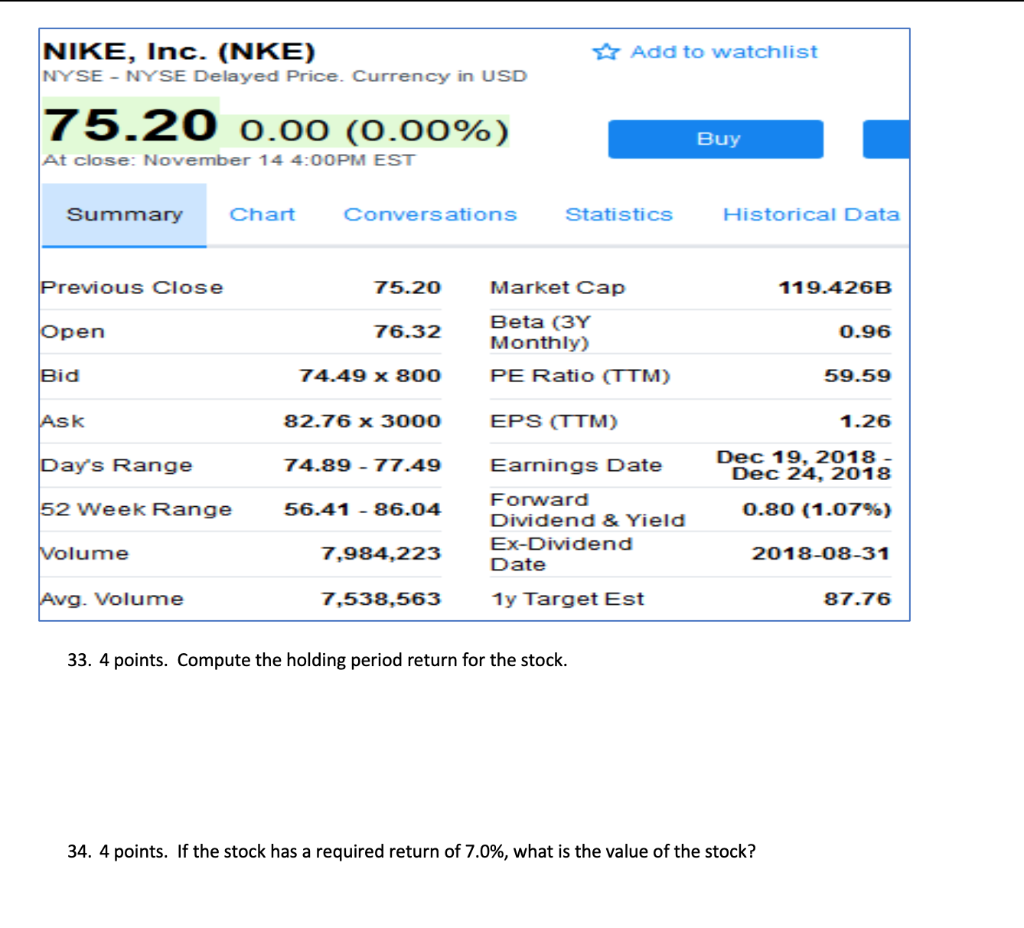Click the 52 Week Range label
Screen dimensions: 1024x928
coord(136,509)
